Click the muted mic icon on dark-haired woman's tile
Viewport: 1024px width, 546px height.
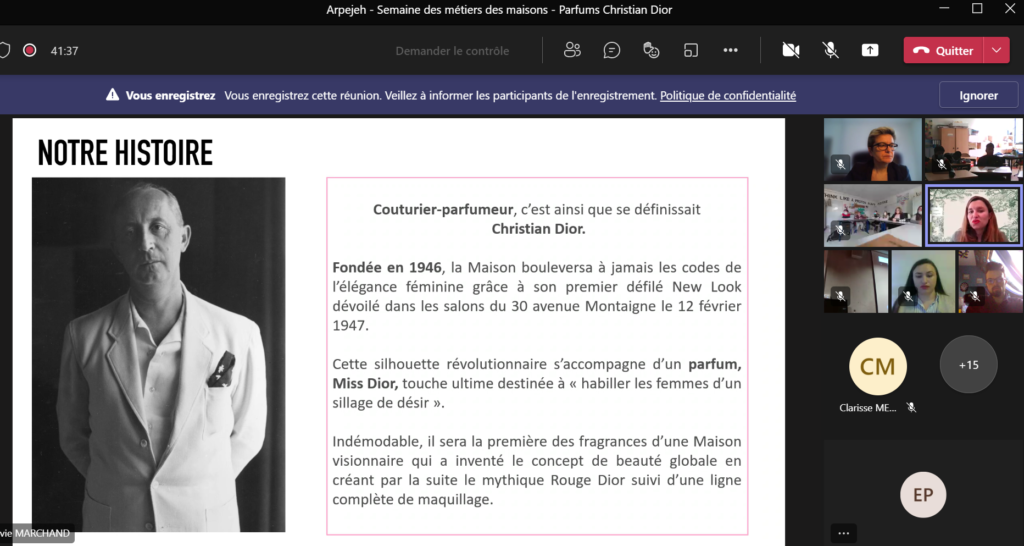click(x=907, y=296)
